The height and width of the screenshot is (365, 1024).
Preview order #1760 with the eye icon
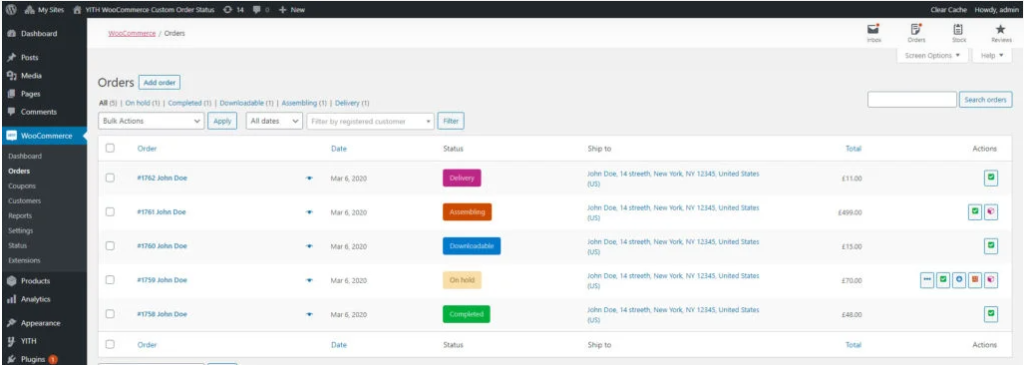tap(310, 246)
